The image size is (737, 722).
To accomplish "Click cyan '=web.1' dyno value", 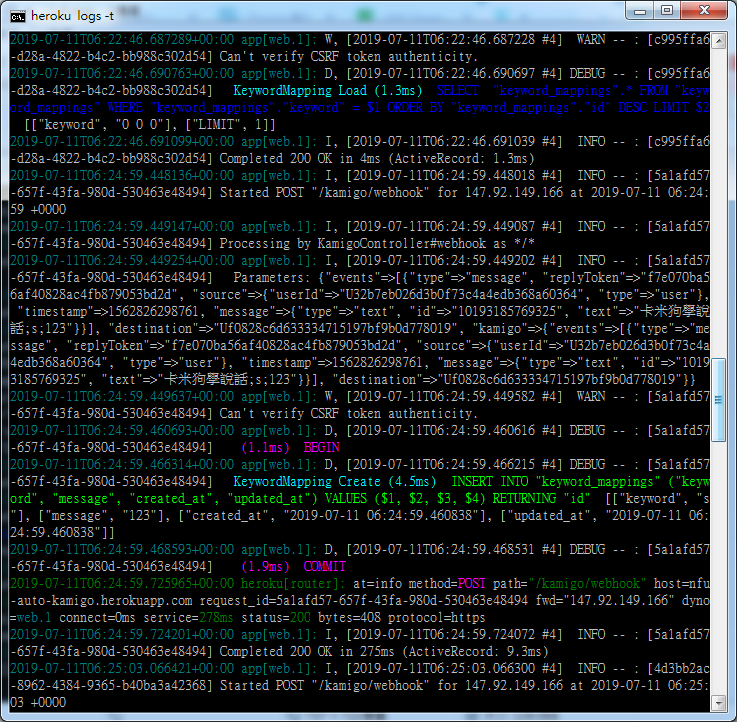I will [31, 618].
